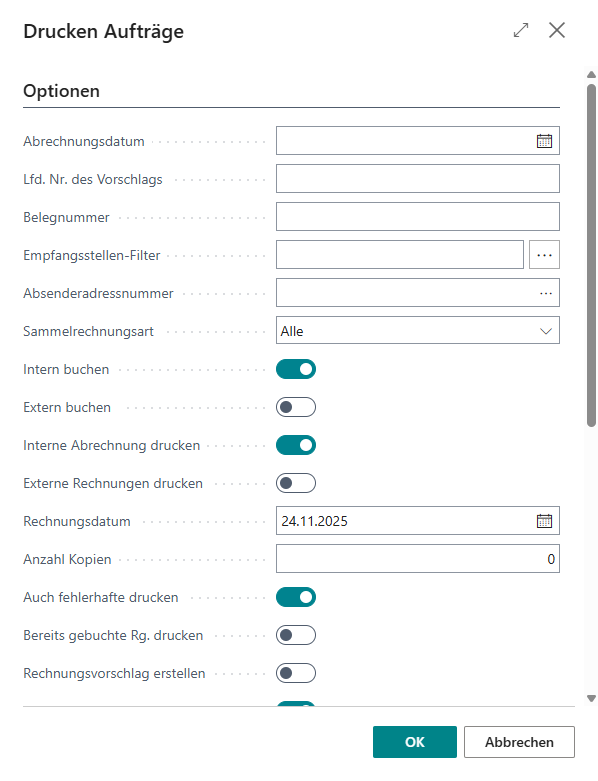This screenshot has height=781, width=598.
Task: Confirm with the OK button
Action: pyautogui.click(x=415, y=742)
